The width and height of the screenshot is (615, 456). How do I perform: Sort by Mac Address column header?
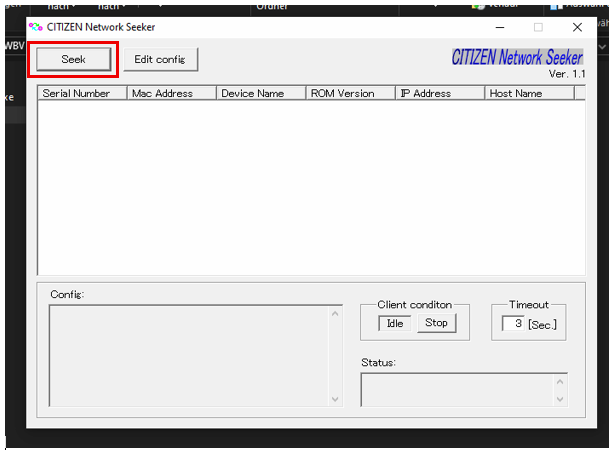[x=171, y=93]
